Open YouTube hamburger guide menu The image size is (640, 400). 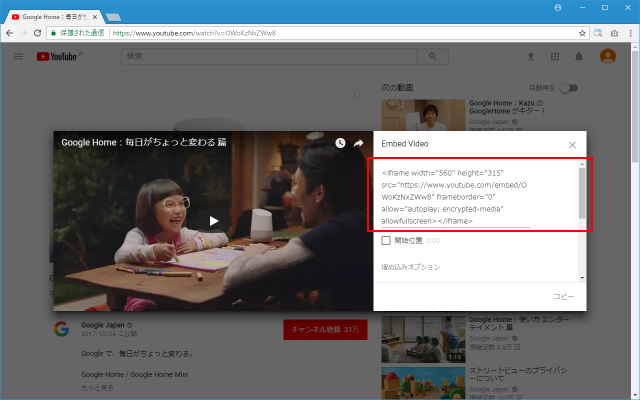tap(18, 56)
